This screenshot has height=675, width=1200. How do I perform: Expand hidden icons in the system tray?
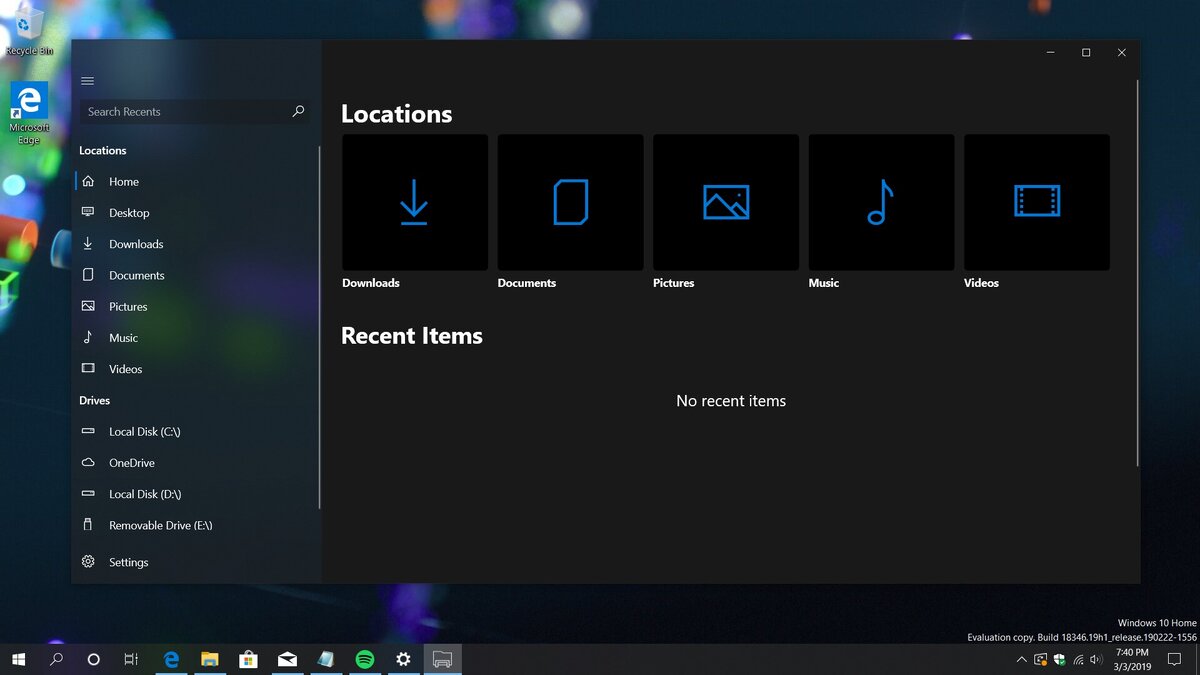point(1021,659)
